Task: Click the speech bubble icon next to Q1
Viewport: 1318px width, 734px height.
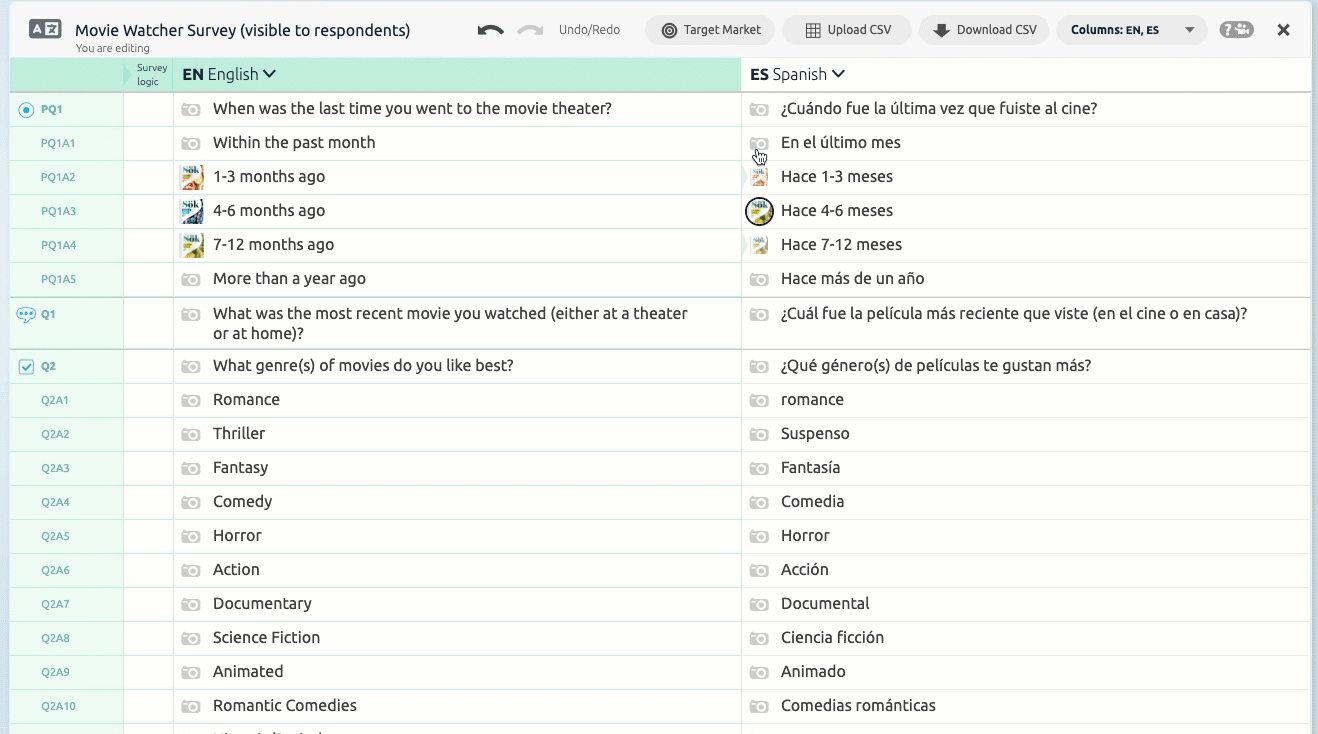Action: click(x=25, y=313)
